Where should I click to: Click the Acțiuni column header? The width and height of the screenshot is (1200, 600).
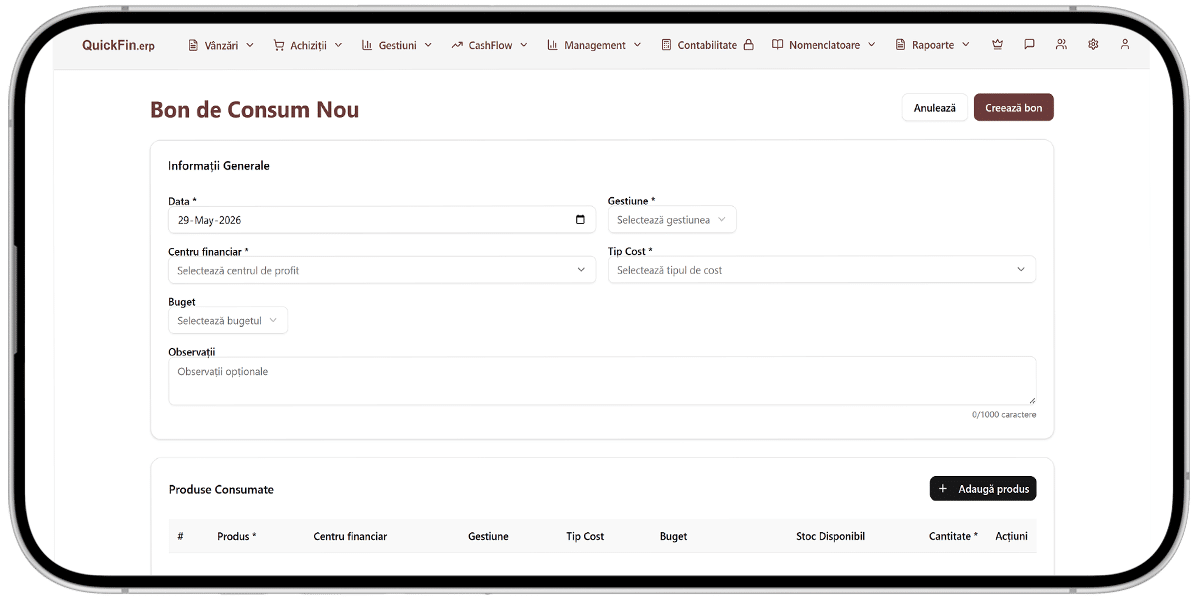(1011, 536)
